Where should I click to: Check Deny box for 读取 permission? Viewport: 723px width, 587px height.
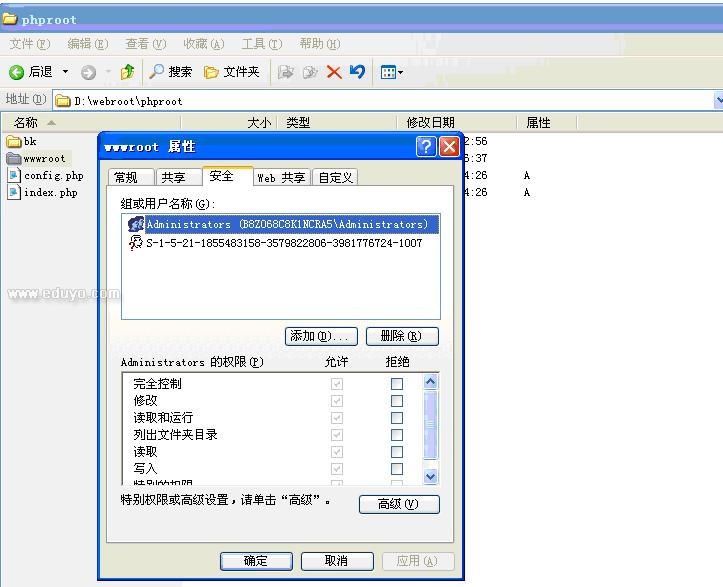point(397,452)
